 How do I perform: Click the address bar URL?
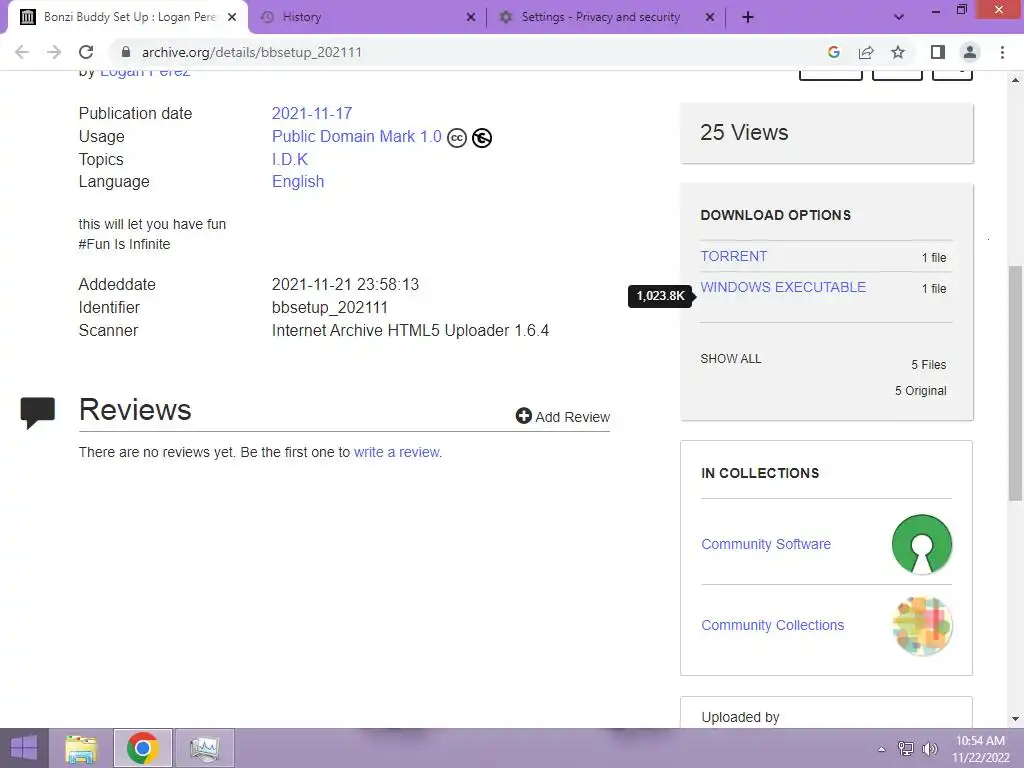point(251,52)
